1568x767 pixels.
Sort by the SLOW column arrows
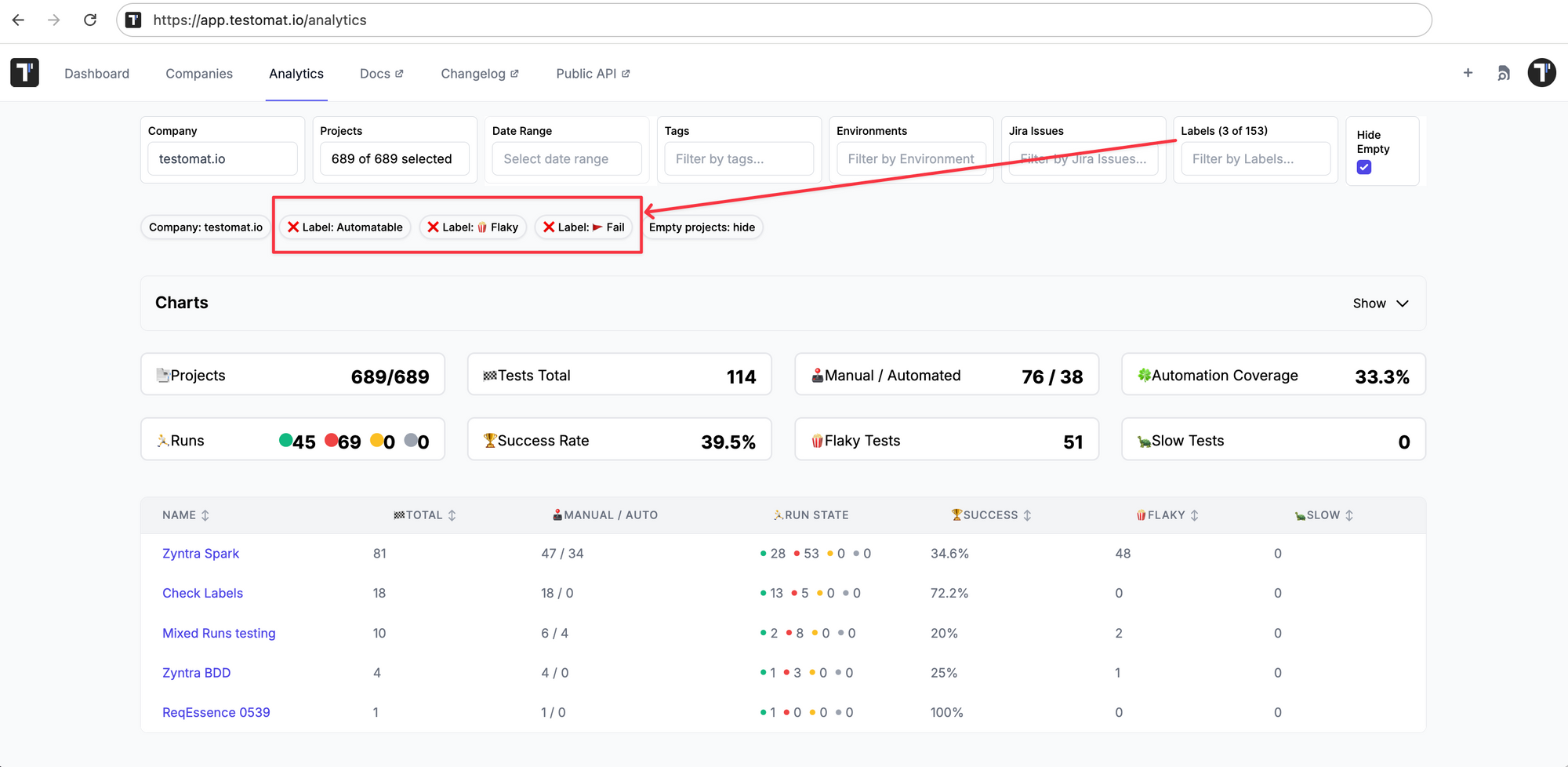pyautogui.click(x=1349, y=515)
